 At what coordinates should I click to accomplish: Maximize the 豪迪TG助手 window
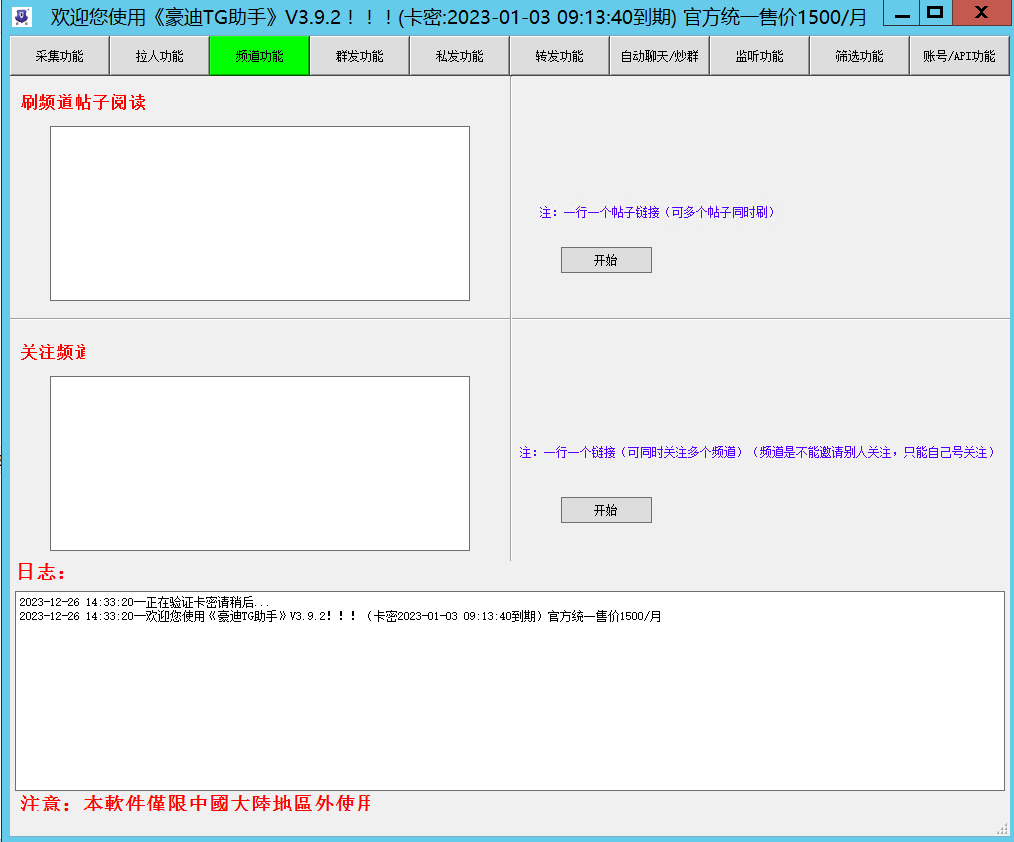pyautogui.click(x=935, y=13)
